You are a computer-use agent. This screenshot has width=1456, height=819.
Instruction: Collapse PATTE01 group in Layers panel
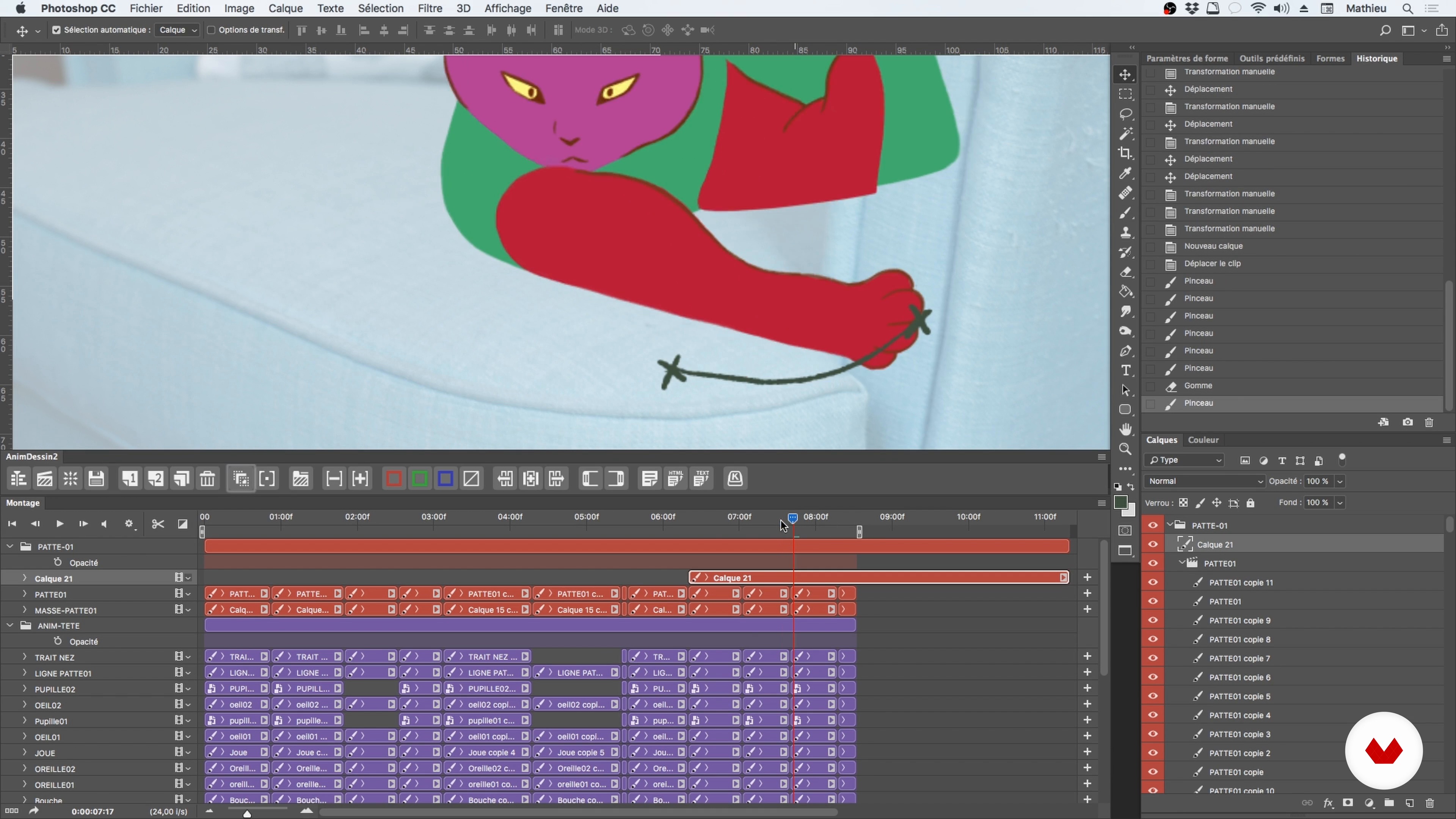[x=1182, y=563]
